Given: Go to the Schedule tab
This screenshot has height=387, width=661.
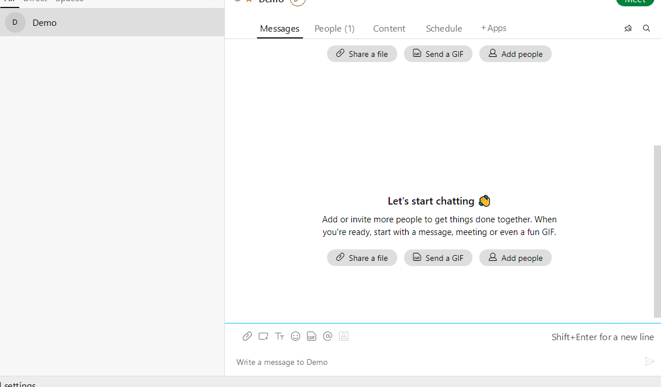Looking at the screenshot, I should (443, 29).
